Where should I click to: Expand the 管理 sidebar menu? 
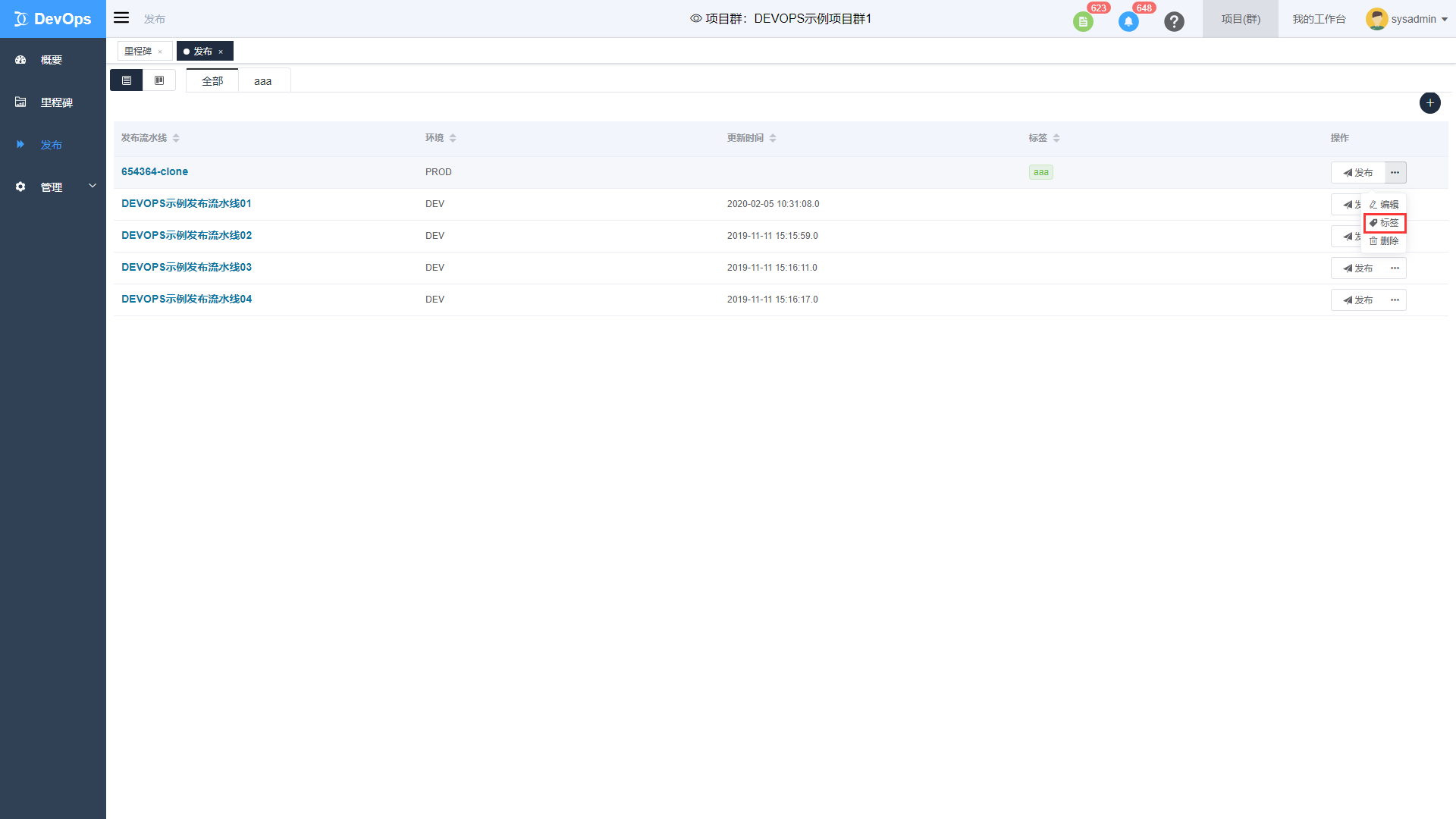(x=52, y=187)
